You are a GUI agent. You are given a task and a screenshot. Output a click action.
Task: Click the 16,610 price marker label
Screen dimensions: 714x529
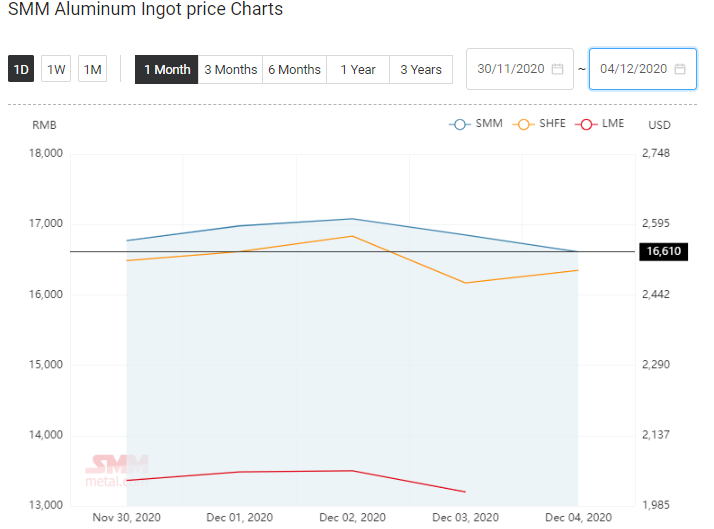663,251
